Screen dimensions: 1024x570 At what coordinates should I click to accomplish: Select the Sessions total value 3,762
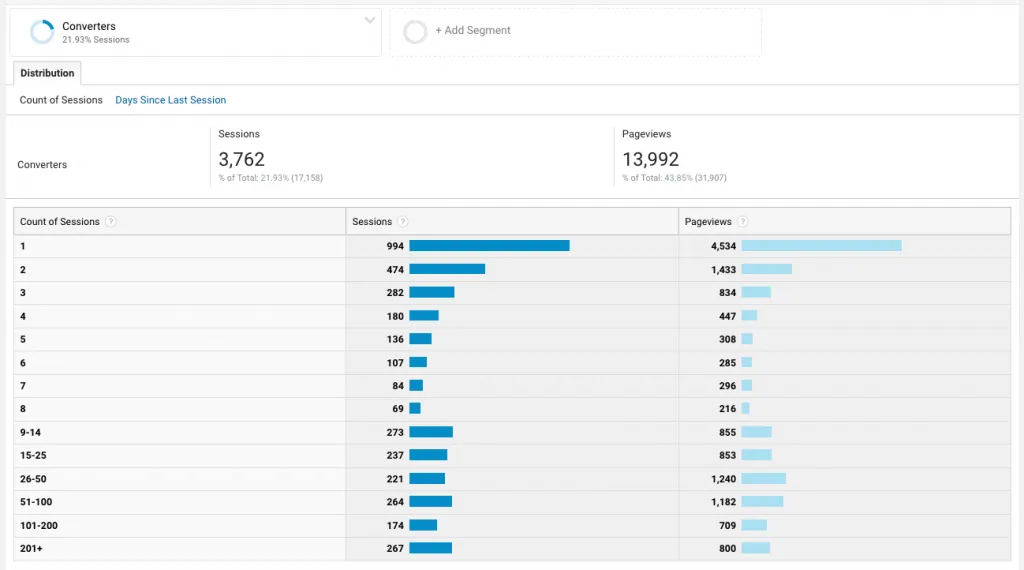pos(241,159)
